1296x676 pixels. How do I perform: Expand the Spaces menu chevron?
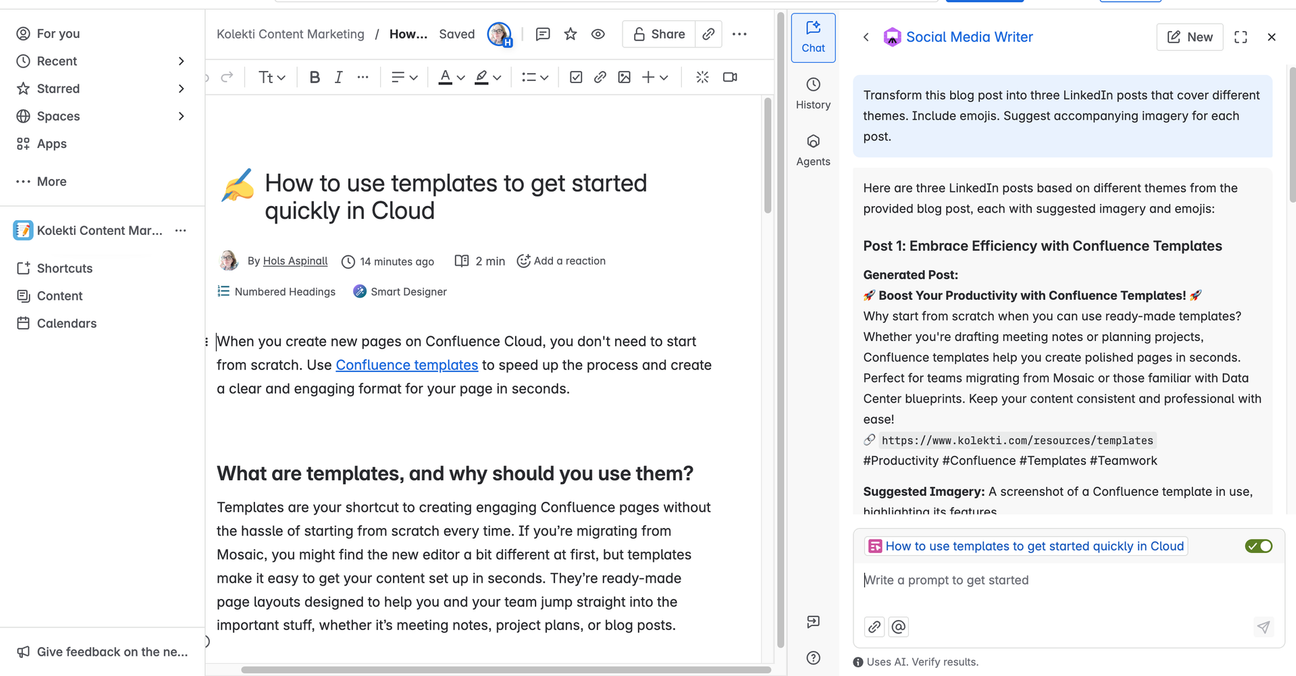(x=181, y=116)
